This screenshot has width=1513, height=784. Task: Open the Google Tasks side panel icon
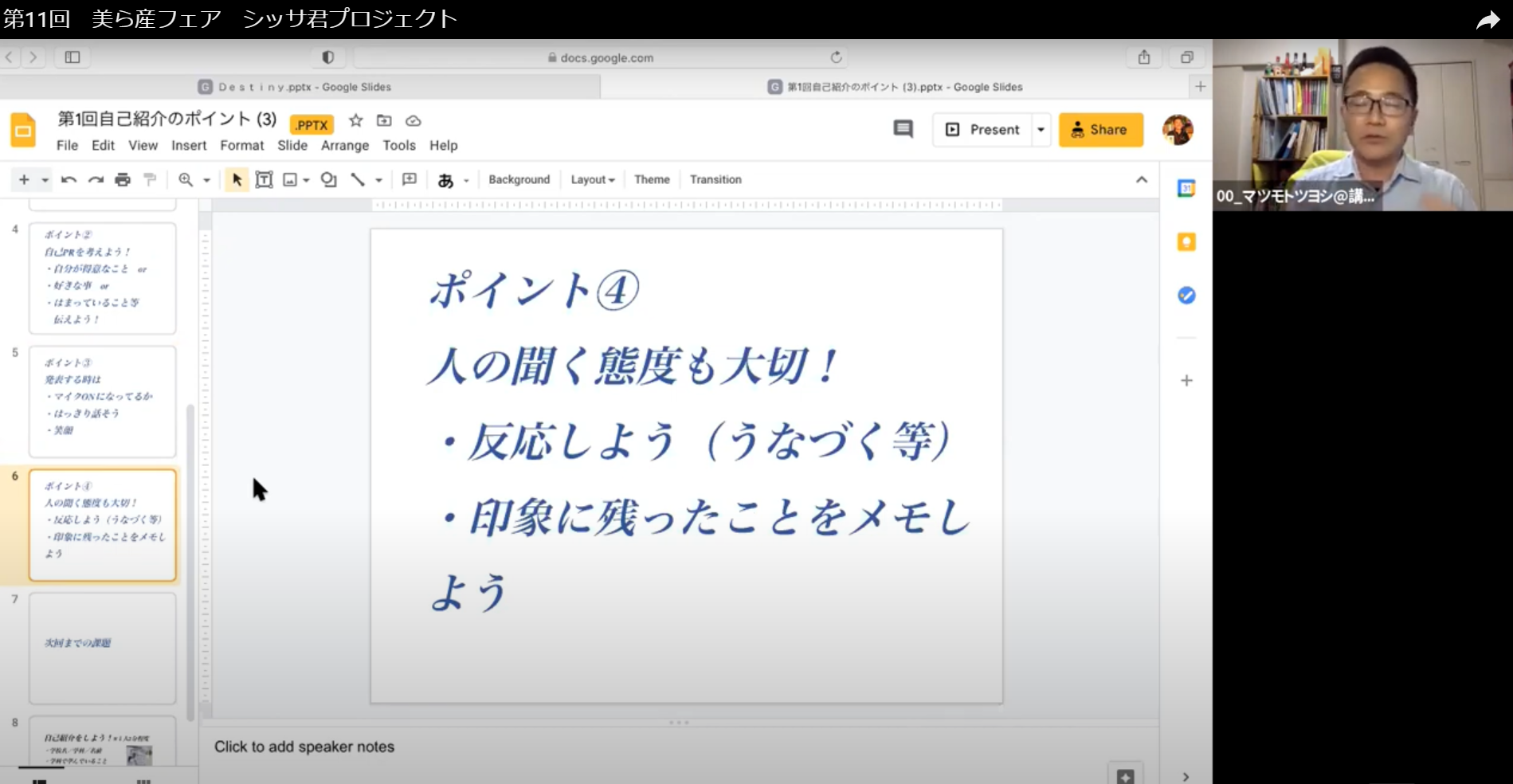click(x=1186, y=296)
